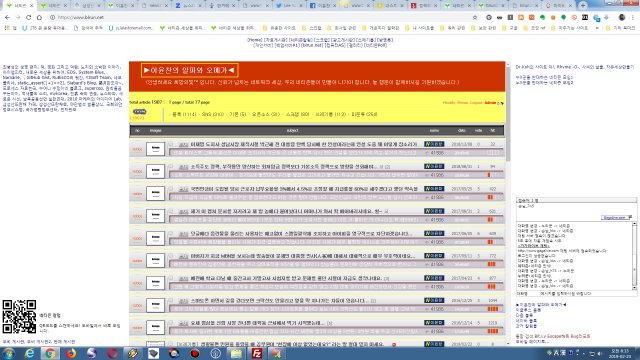Open the Chrome menu at toolbar end

click(x=633, y=18)
